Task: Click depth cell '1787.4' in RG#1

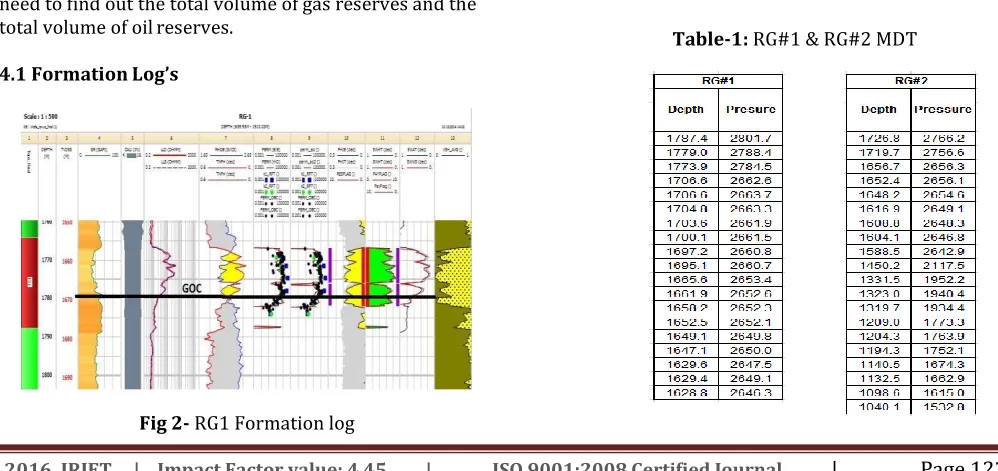Action: [x=686, y=138]
